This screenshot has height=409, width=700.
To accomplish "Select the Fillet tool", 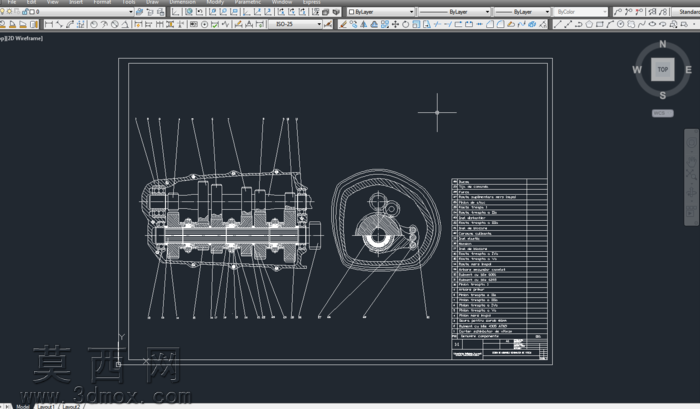I will (500, 24).
